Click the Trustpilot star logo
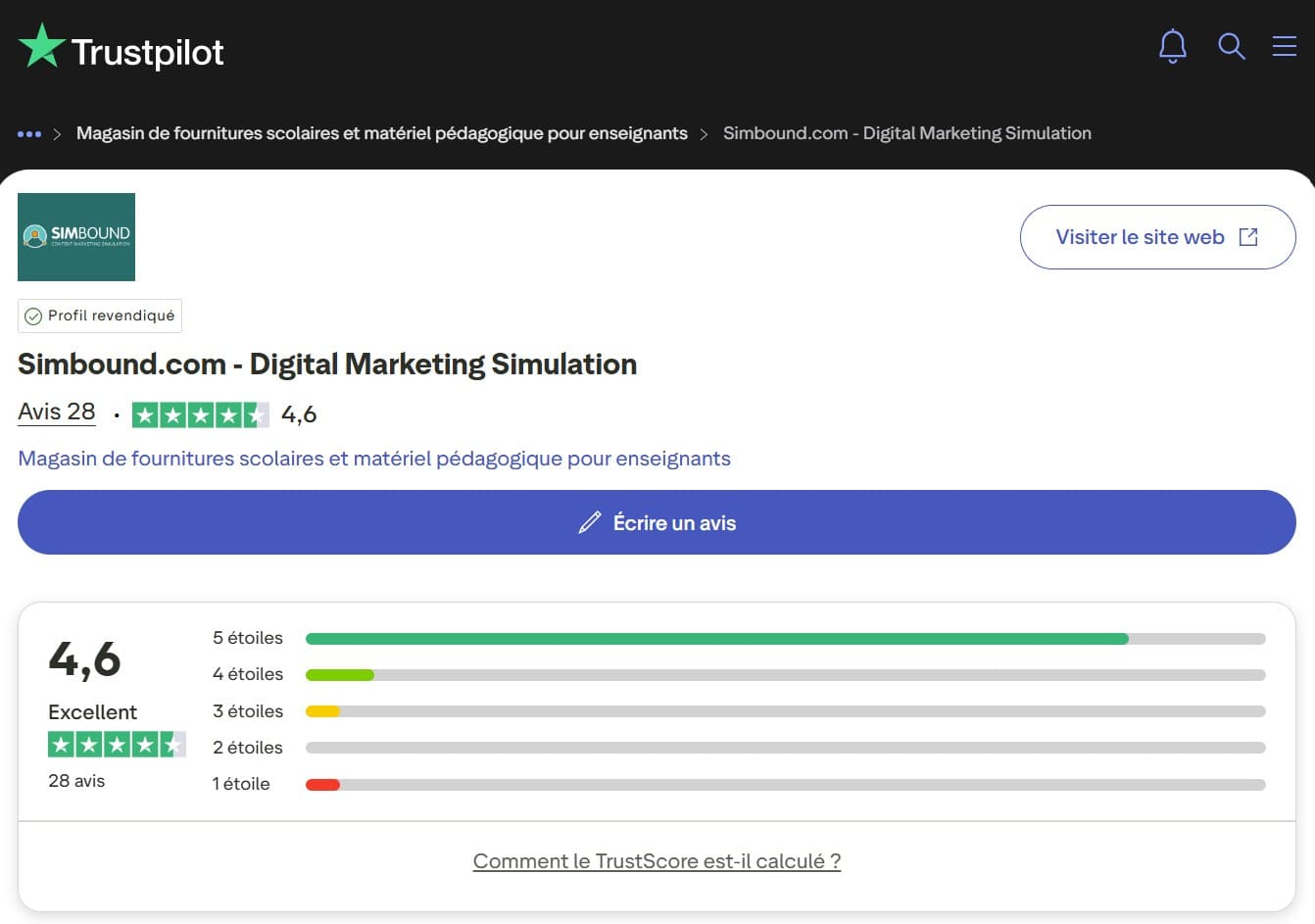 (x=41, y=45)
